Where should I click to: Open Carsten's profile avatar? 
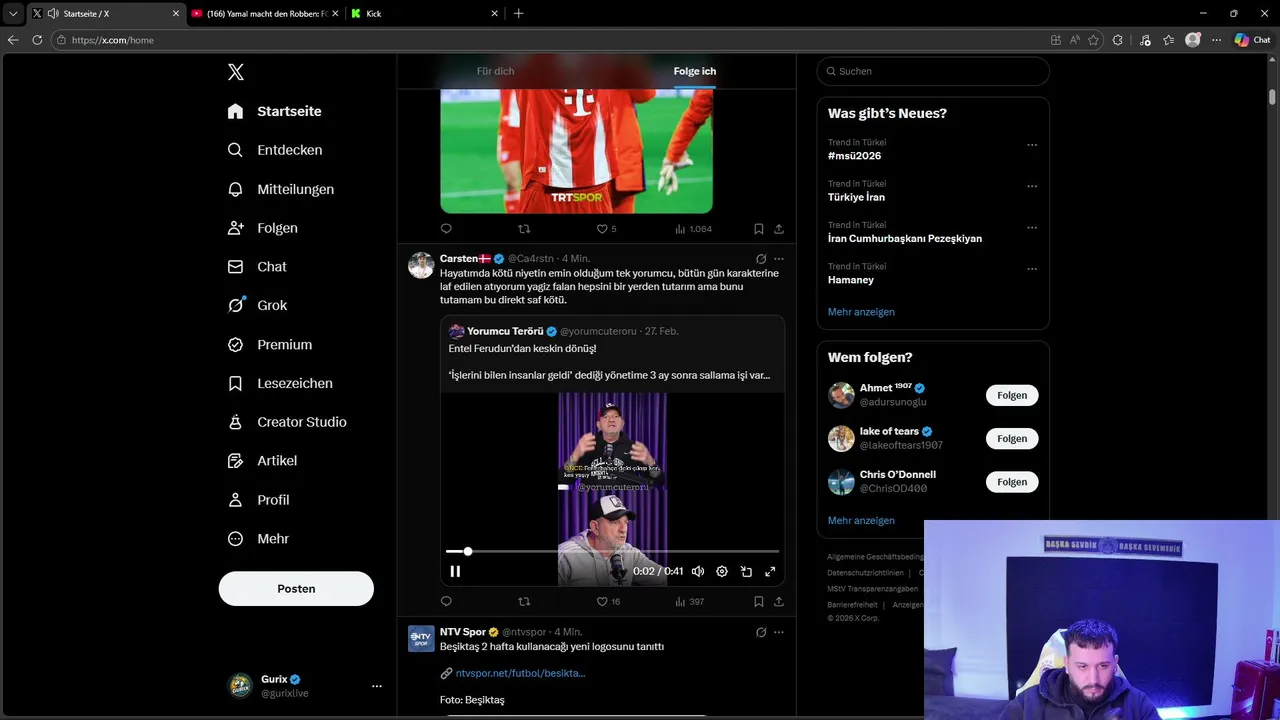pyautogui.click(x=421, y=265)
